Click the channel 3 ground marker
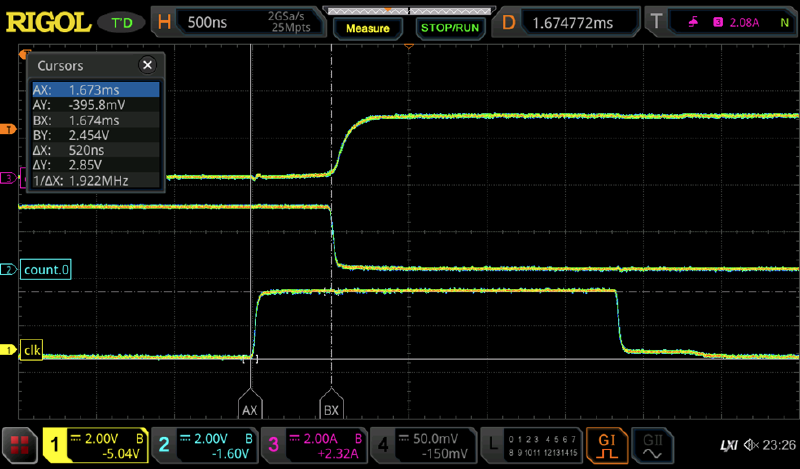 pyautogui.click(x=9, y=178)
